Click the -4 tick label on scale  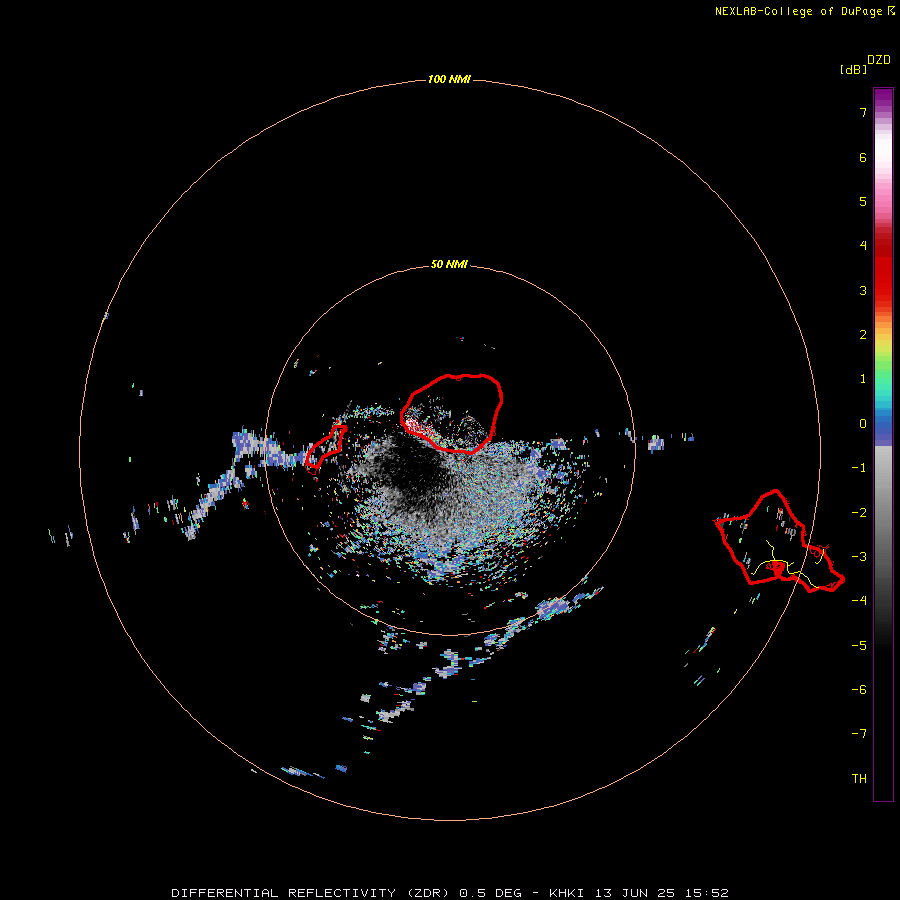(x=859, y=600)
